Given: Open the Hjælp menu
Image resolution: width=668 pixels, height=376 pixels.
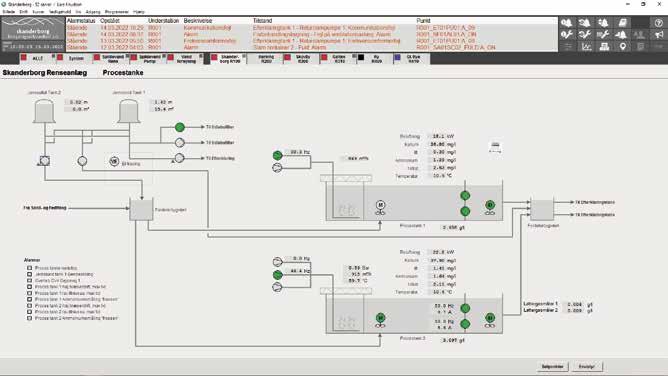Looking at the screenshot, I should pos(139,12).
